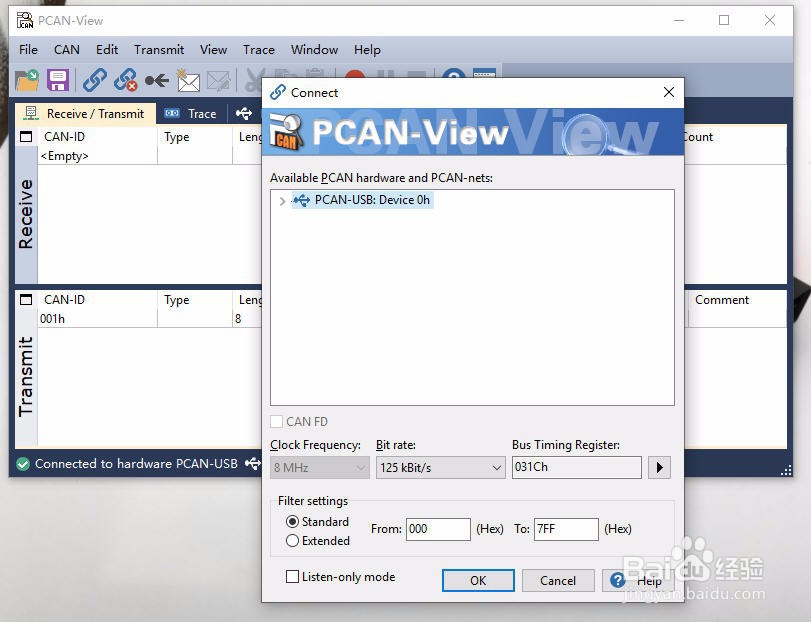
Task: Click the <Empty> row in Receive list
Action: tap(65, 156)
